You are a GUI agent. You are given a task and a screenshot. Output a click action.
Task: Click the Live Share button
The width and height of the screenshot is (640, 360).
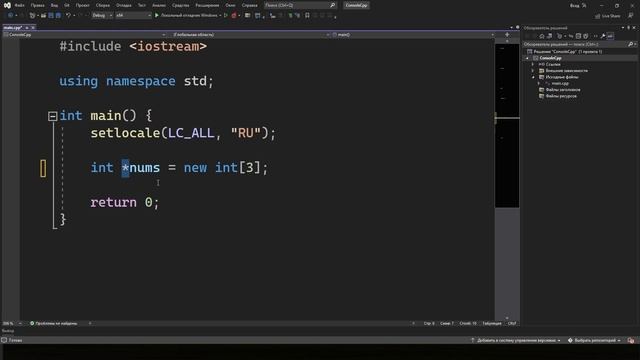608,16
